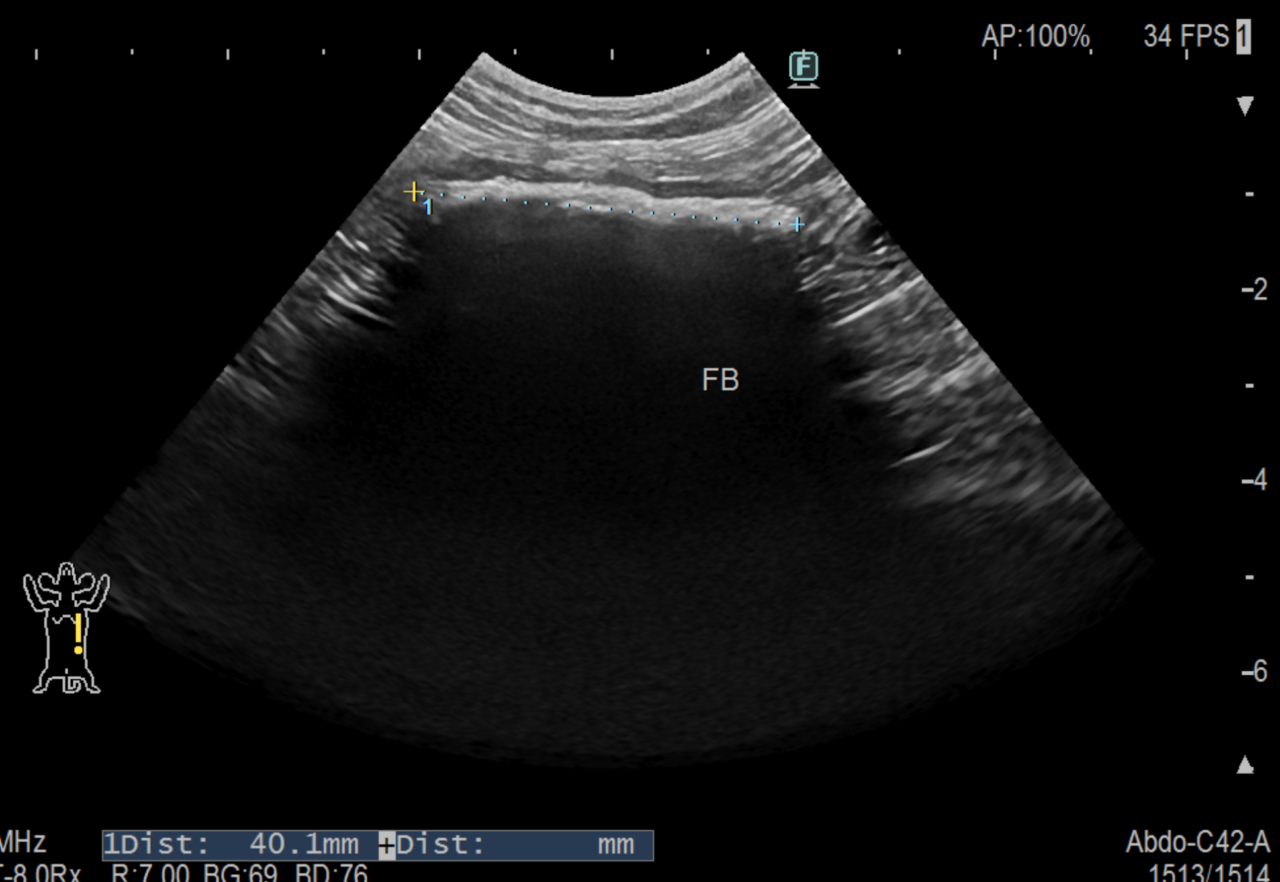The image size is (1280, 882).
Task: Click the AP:100% acoustic power readout
Action: [x=1035, y=38]
